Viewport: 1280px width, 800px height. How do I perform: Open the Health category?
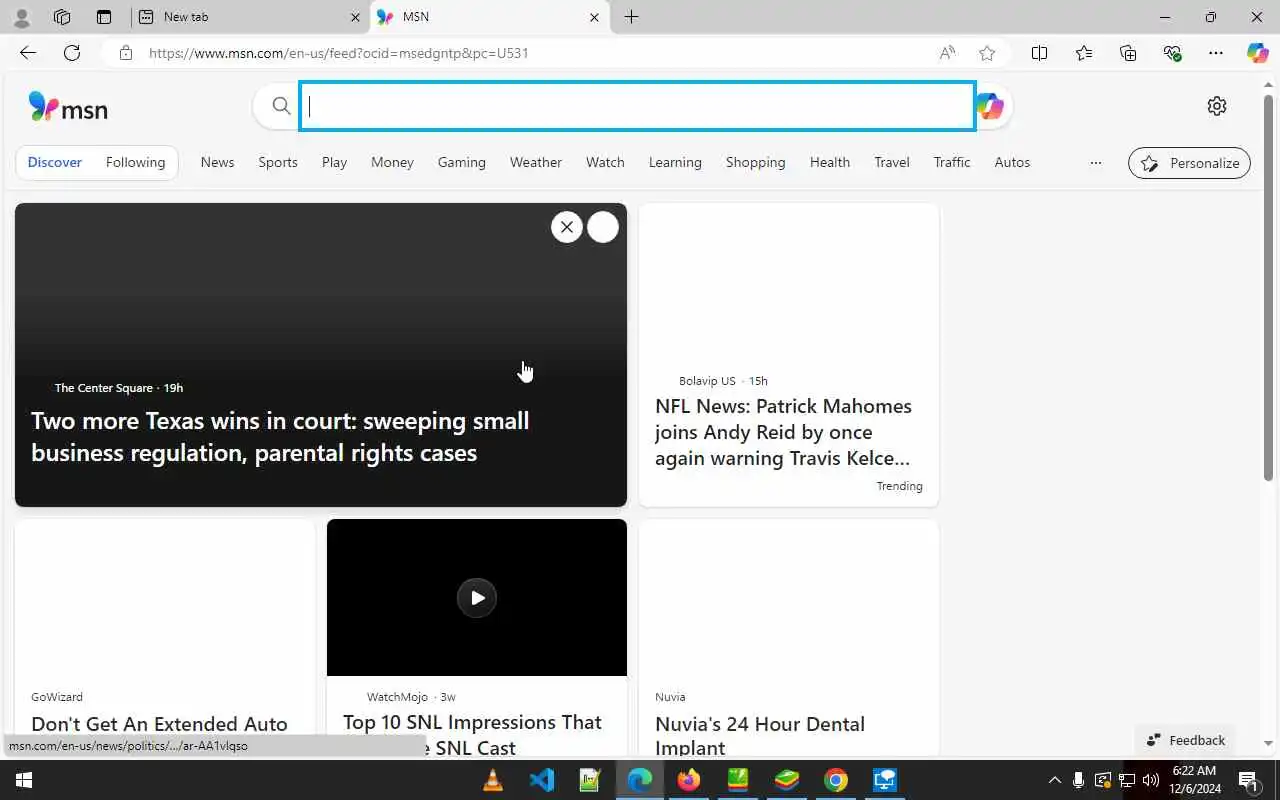click(830, 162)
